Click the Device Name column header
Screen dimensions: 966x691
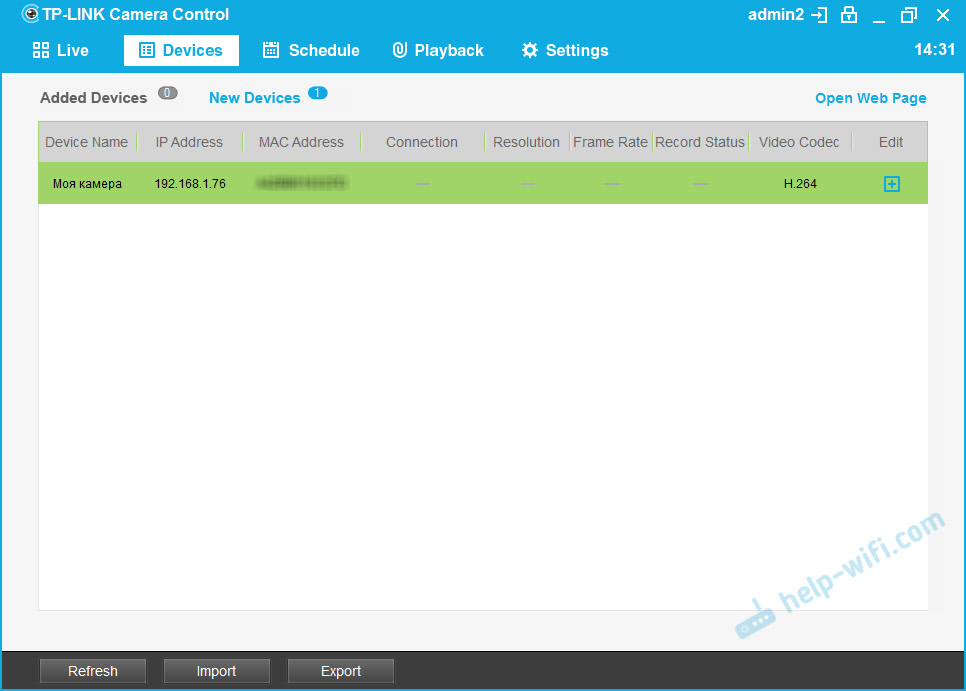(x=86, y=142)
